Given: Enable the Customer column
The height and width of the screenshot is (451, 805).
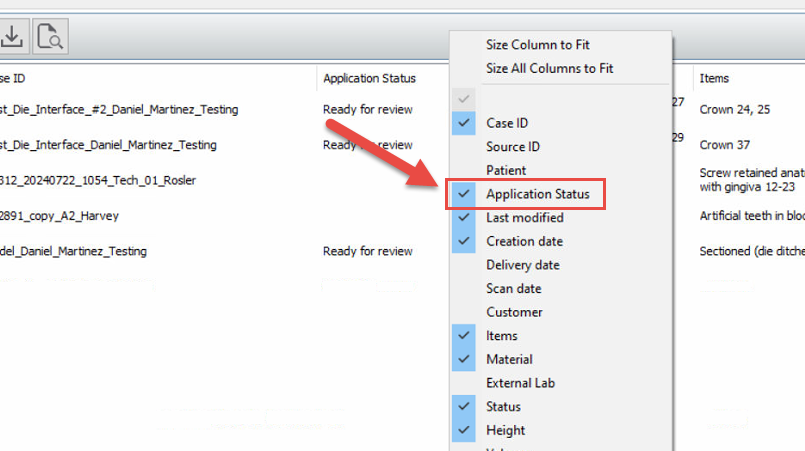Looking at the screenshot, I should (x=514, y=312).
